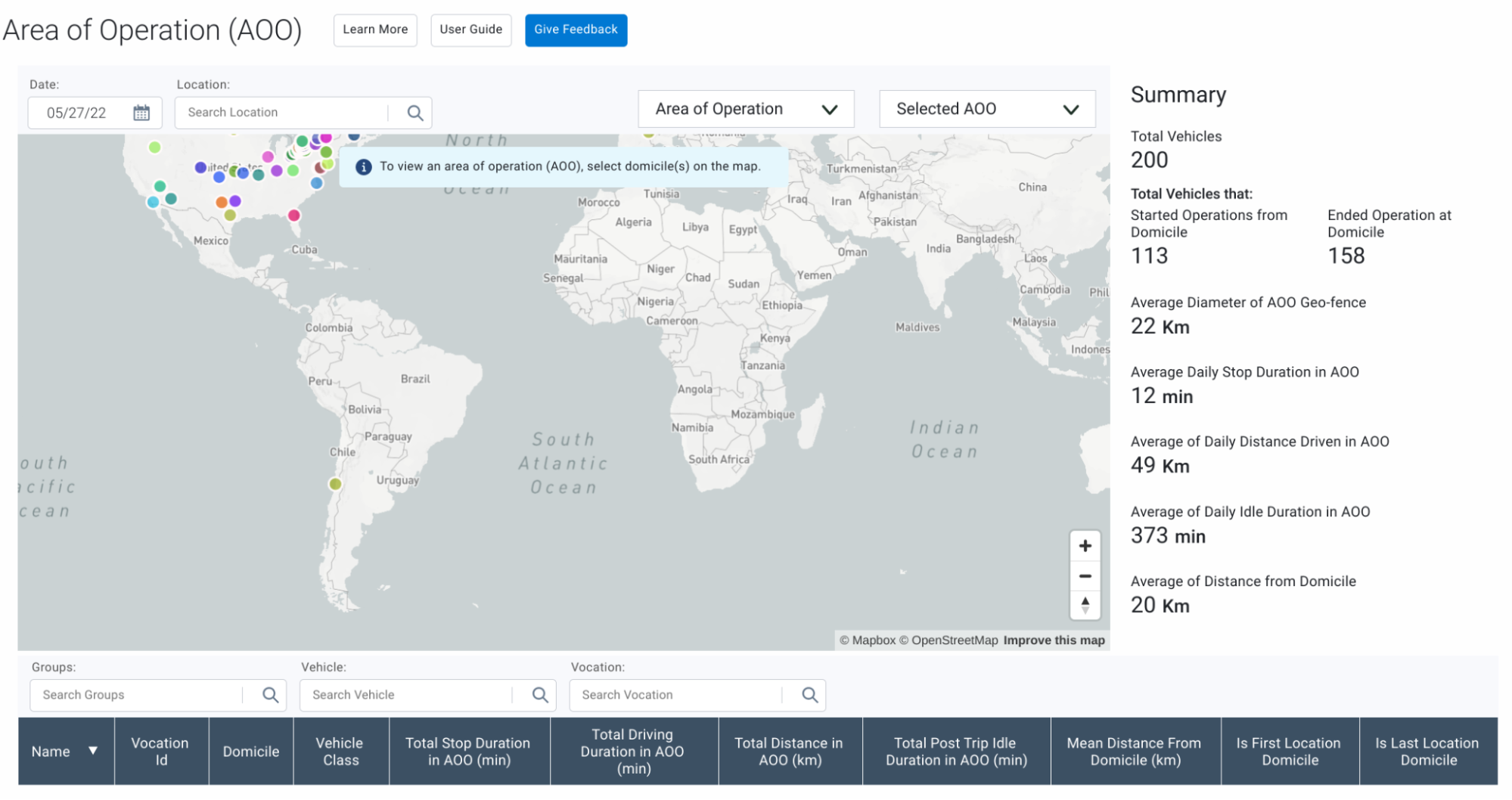Click the info icon in the domicile banner
The image size is (1512, 800).
point(364,166)
